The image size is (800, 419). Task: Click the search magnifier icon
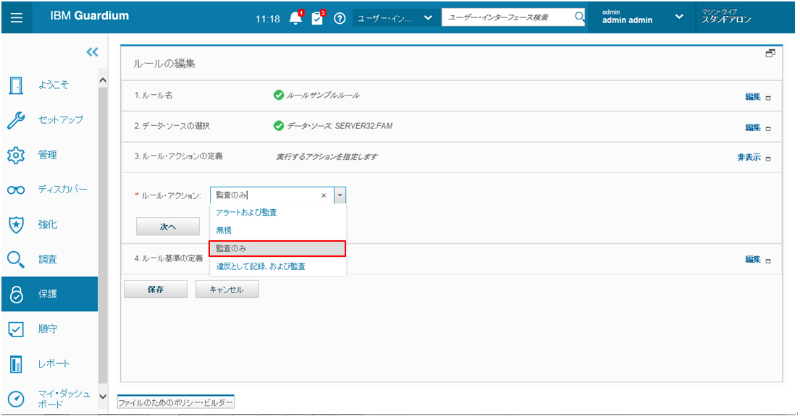point(579,17)
